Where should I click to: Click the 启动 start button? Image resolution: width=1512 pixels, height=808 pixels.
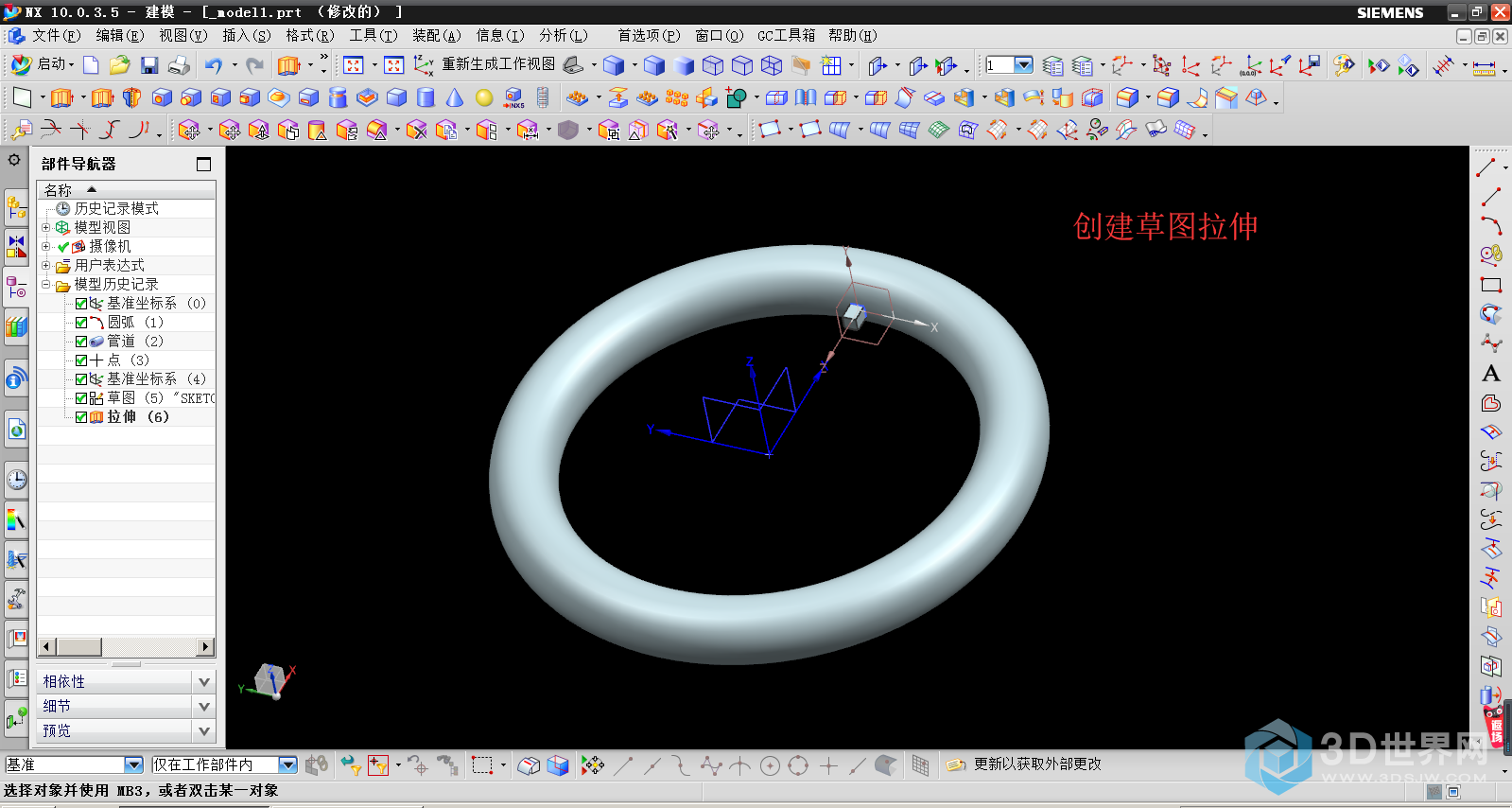(43, 64)
